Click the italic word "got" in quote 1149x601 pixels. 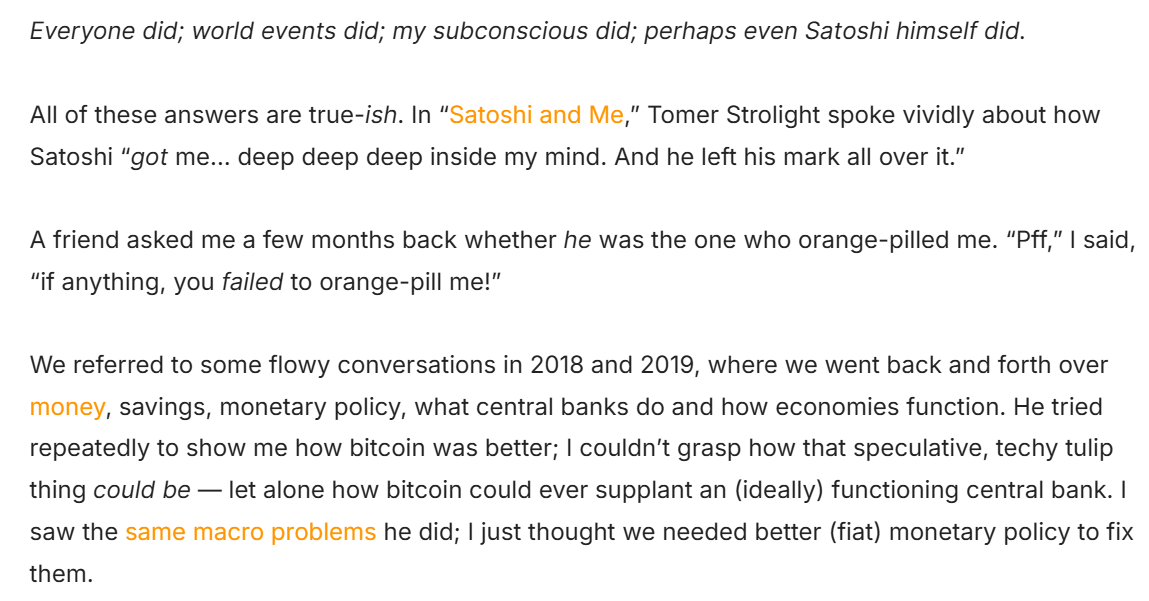(x=149, y=158)
